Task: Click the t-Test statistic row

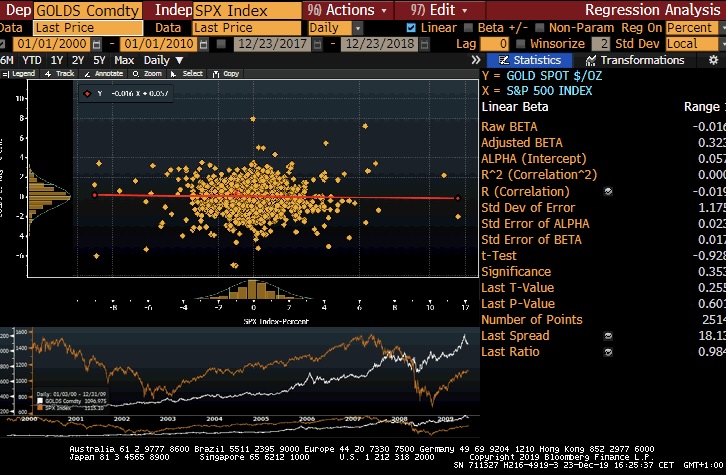Action: (x=603, y=256)
